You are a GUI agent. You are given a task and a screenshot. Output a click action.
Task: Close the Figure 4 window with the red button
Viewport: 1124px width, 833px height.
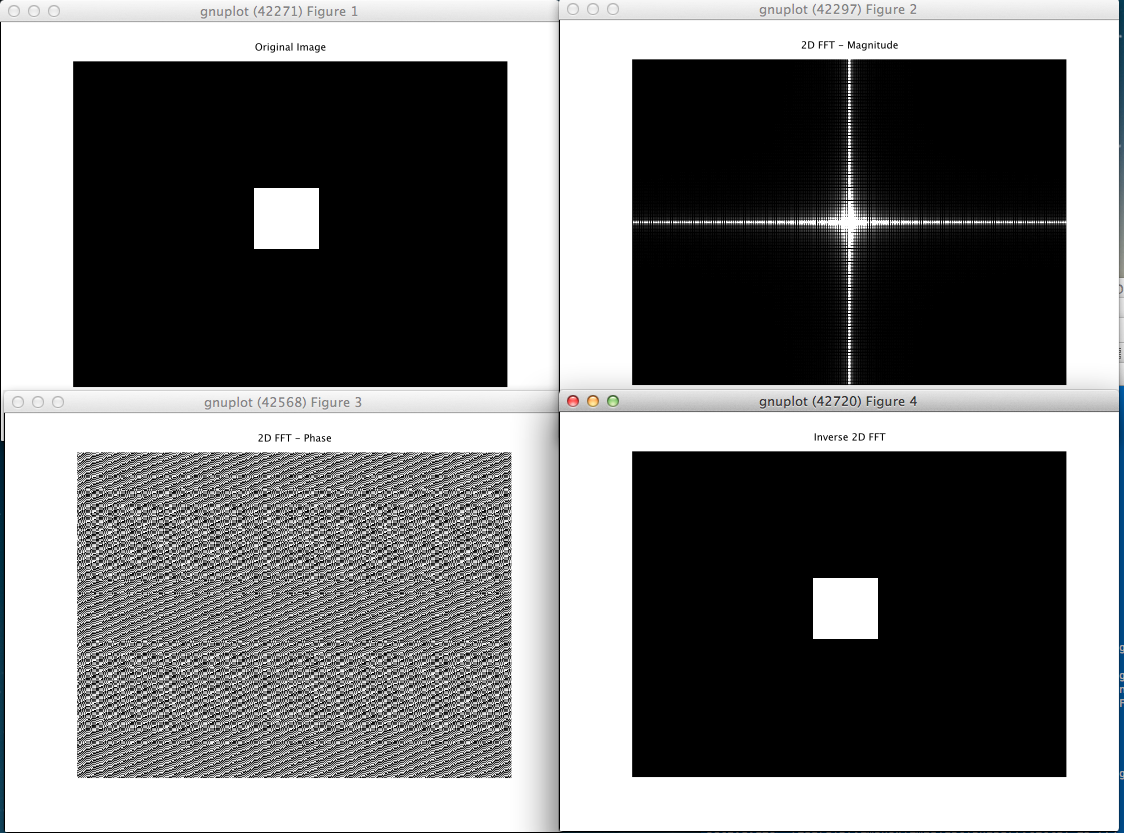tap(573, 401)
